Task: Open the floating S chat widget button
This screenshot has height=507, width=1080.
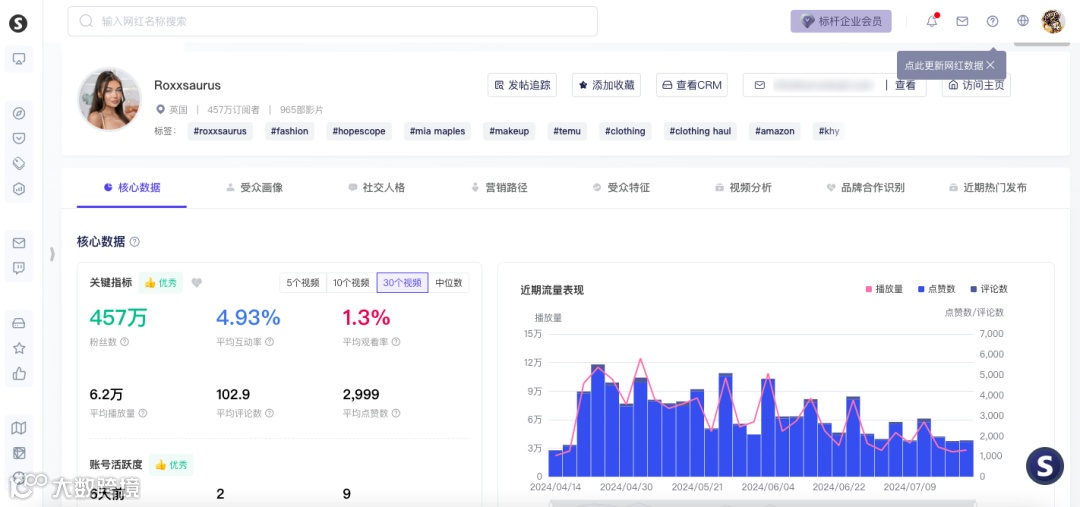Action: point(1045,466)
